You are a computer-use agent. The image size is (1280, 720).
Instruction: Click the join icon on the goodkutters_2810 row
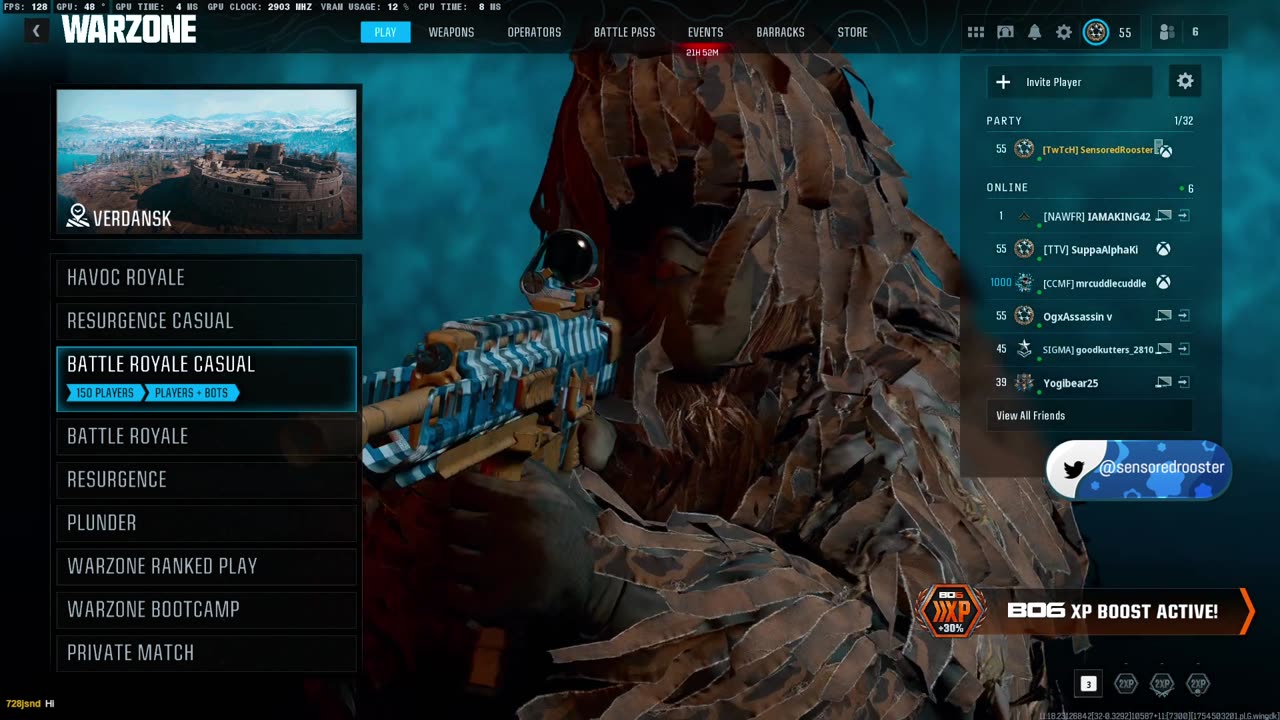(1183, 349)
